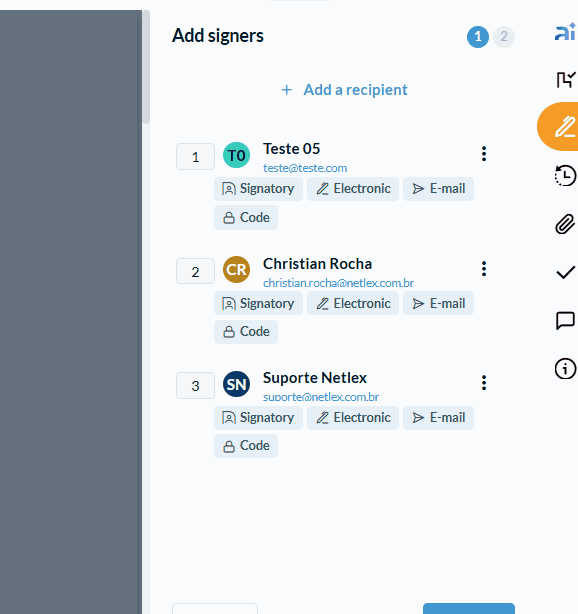Image resolution: width=578 pixels, height=614 pixels.
Task: Open options menu for Teste 05
Action: (x=484, y=154)
